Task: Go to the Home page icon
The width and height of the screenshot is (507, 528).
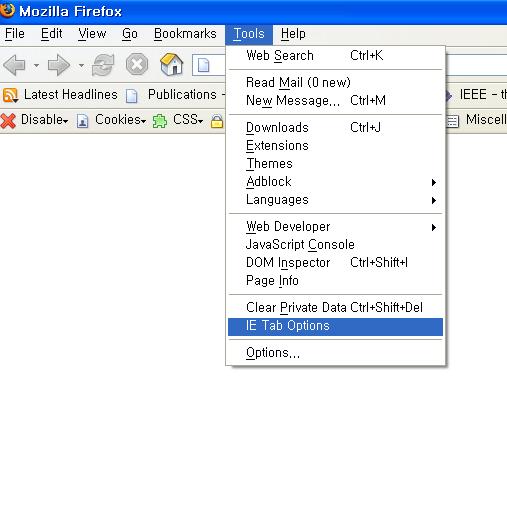Action: (171, 64)
